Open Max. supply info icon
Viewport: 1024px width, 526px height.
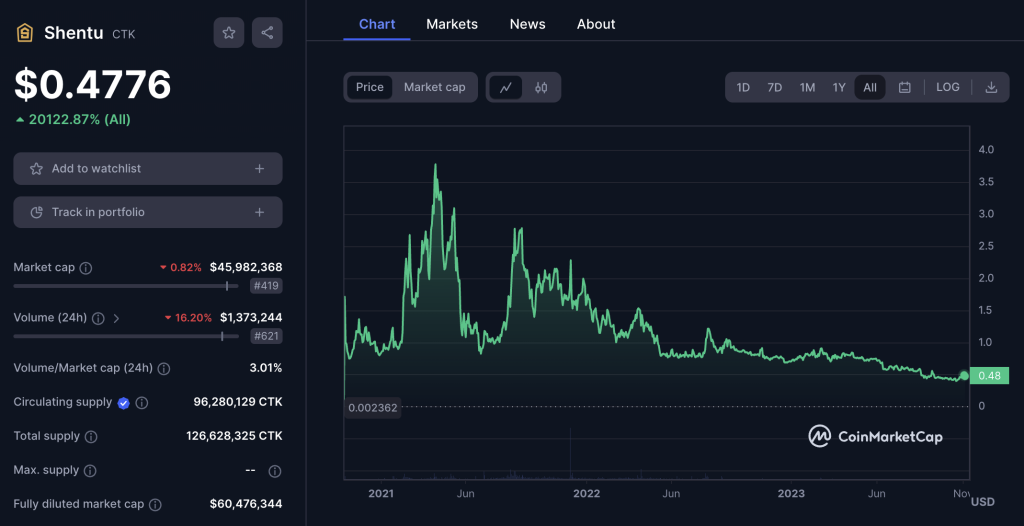pyautogui.click(x=90, y=470)
